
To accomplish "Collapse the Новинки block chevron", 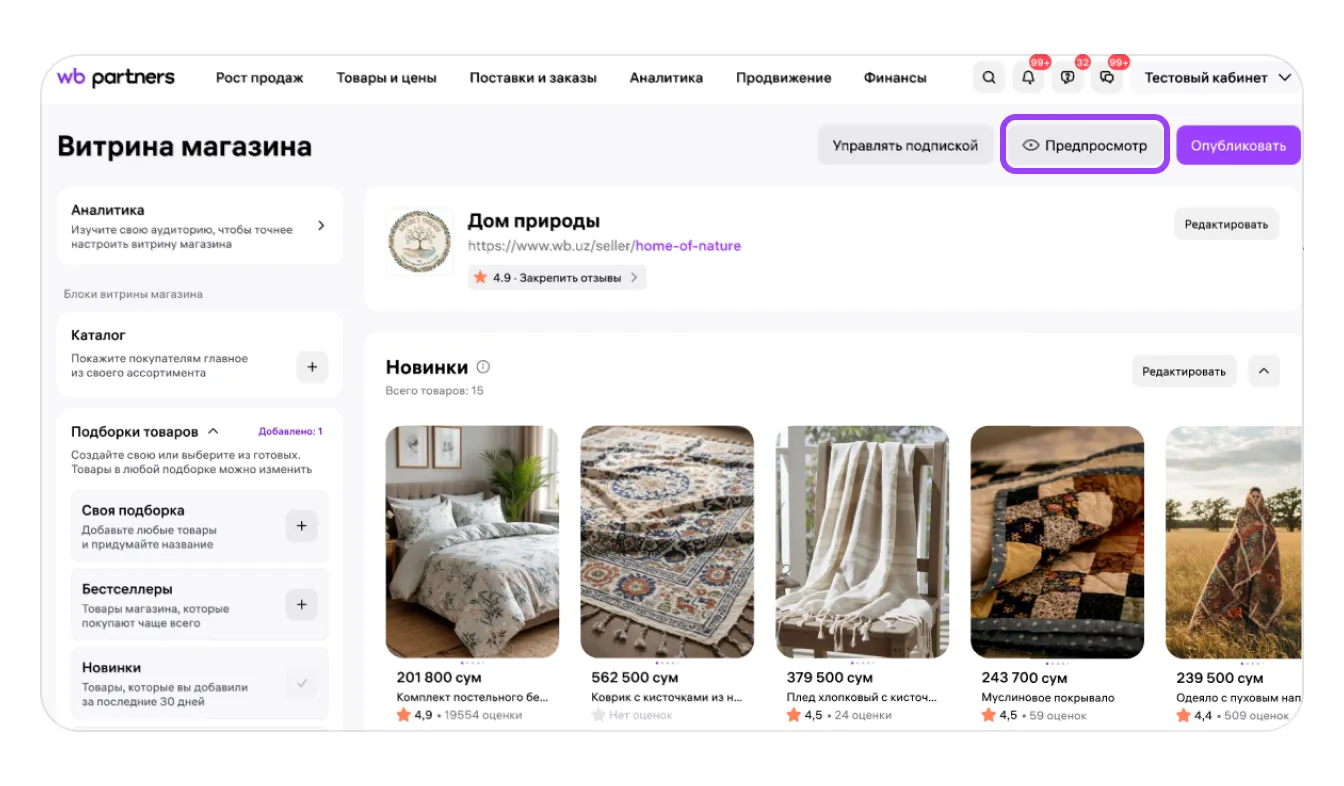I will 1263,371.
